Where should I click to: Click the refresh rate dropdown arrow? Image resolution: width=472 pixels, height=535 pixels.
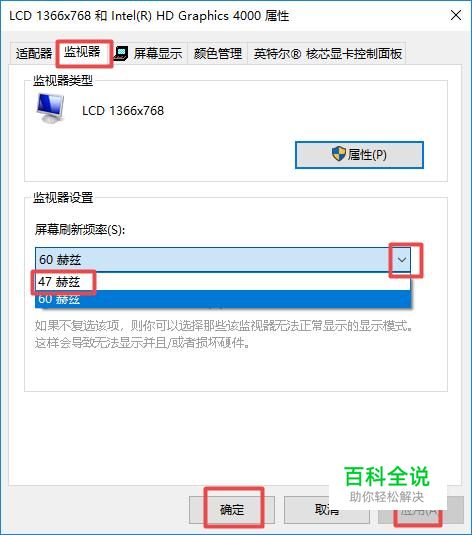(x=402, y=260)
